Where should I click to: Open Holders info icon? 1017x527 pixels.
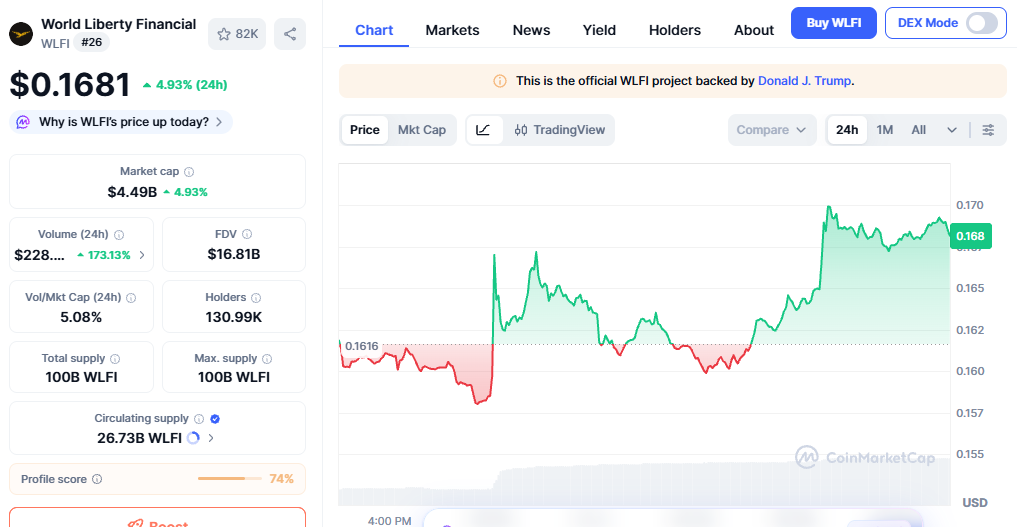click(x=256, y=298)
